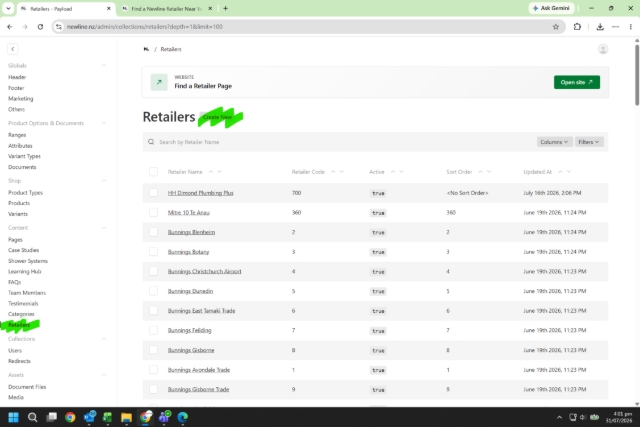
Task: Bookmark this page with the star icon
Action: 556,27
